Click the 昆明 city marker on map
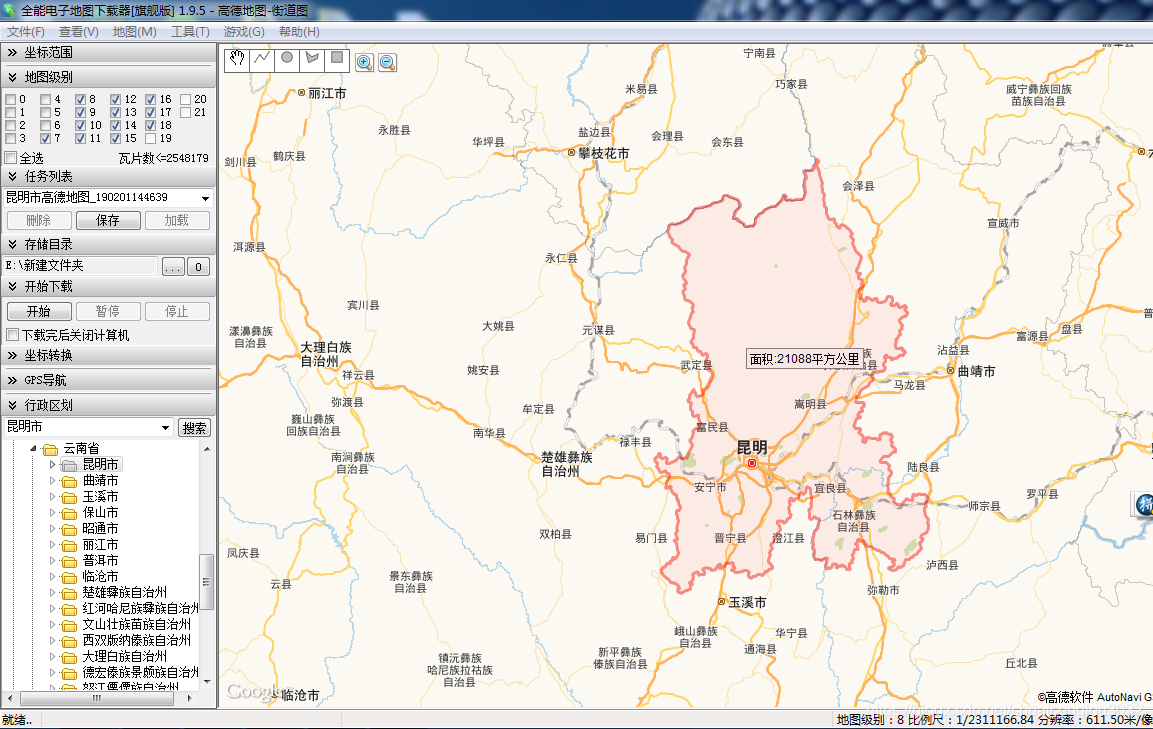Screen dimensions: 1153x729 pos(752,463)
